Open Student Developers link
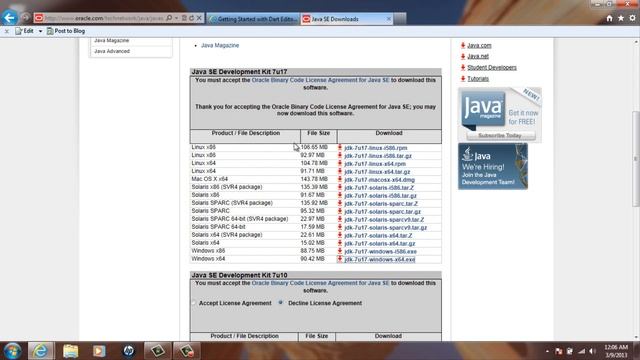Image resolution: width=640 pixels, height=360 pixels. coord(492,67)
